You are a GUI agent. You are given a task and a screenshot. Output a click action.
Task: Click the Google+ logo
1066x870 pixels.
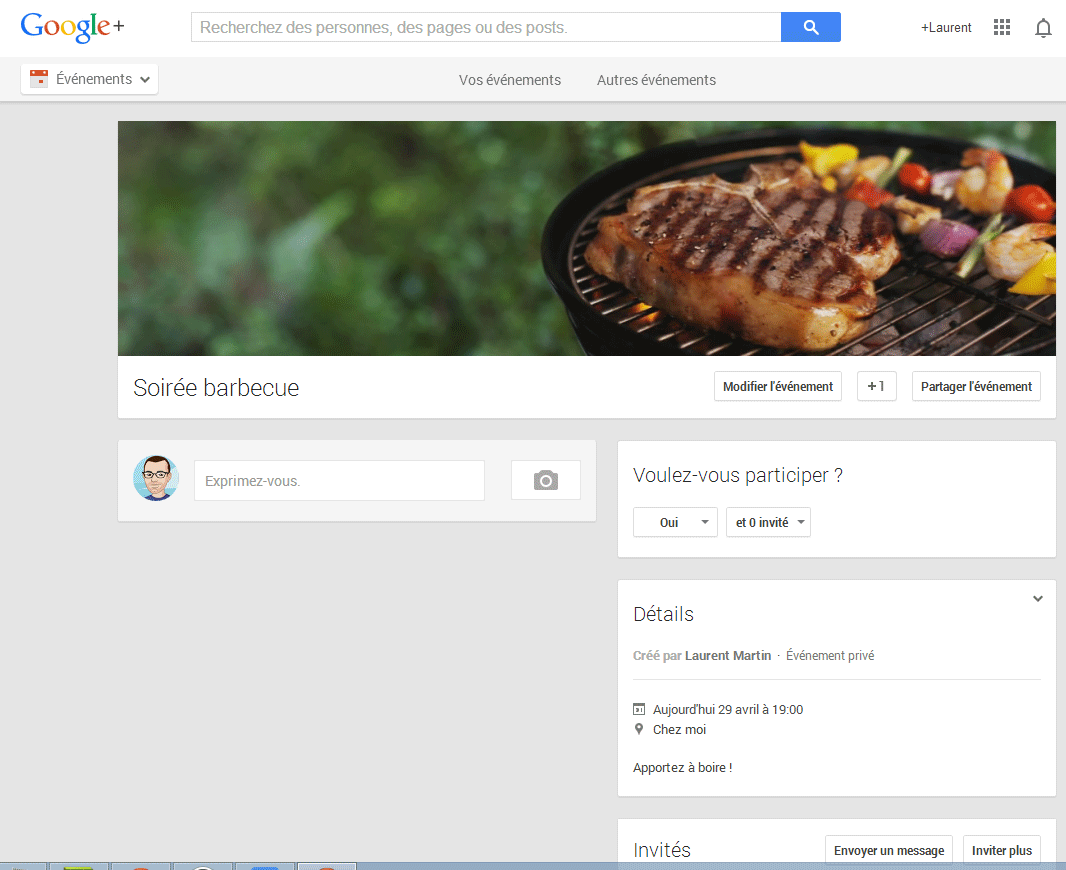(x=72, y=27)
